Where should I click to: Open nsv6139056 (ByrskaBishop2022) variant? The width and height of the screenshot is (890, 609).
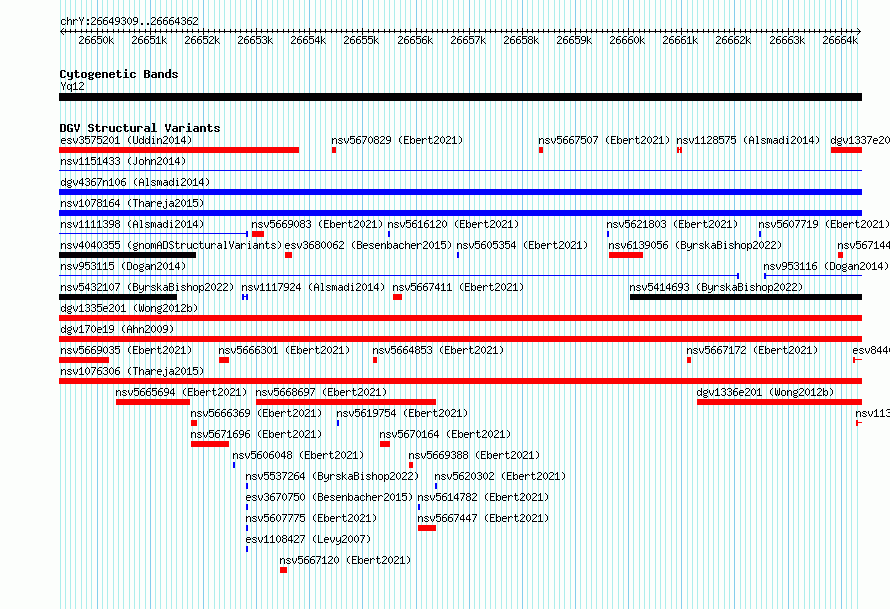pos(695,245)
